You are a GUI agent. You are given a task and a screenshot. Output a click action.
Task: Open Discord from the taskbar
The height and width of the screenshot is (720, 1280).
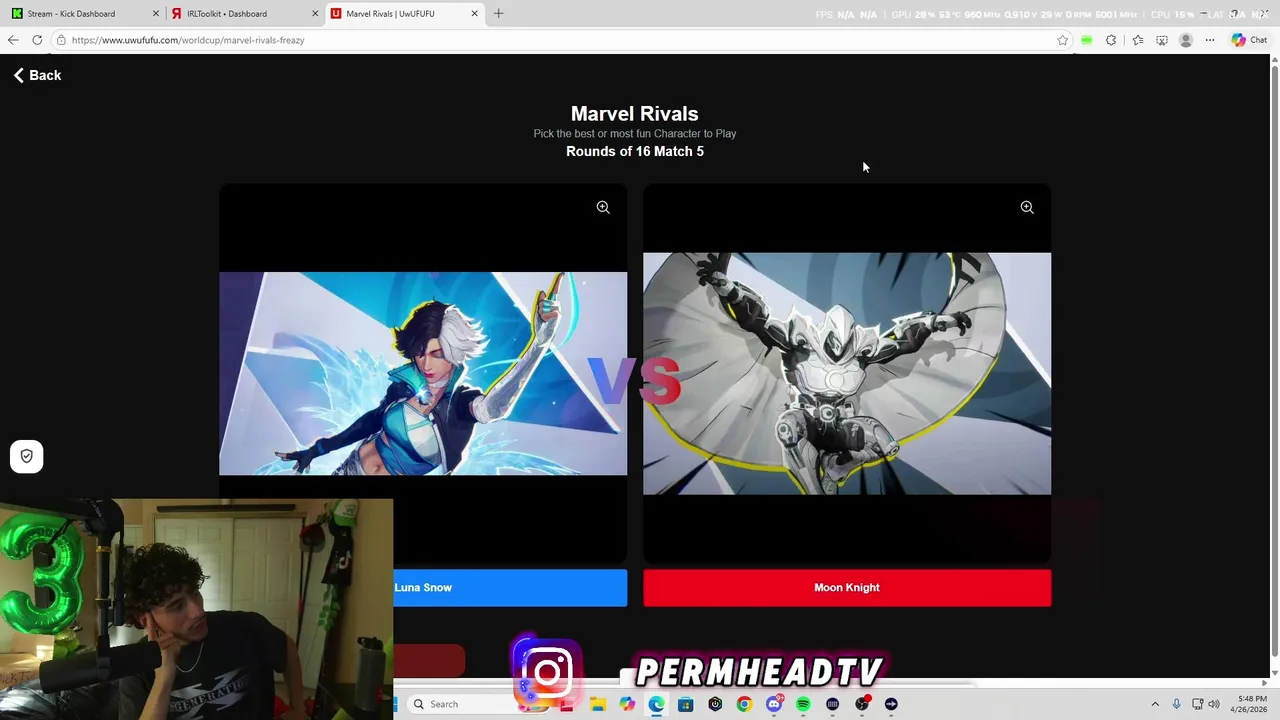pos(774,704)
